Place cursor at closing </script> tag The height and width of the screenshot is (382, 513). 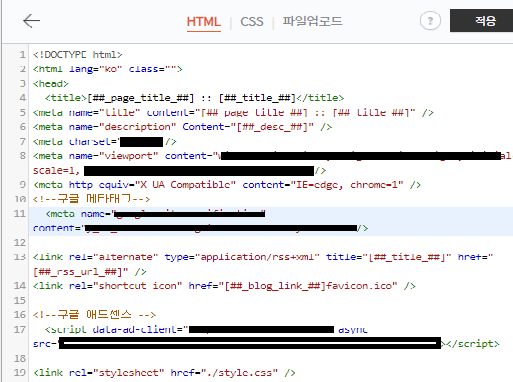(473, 344)
